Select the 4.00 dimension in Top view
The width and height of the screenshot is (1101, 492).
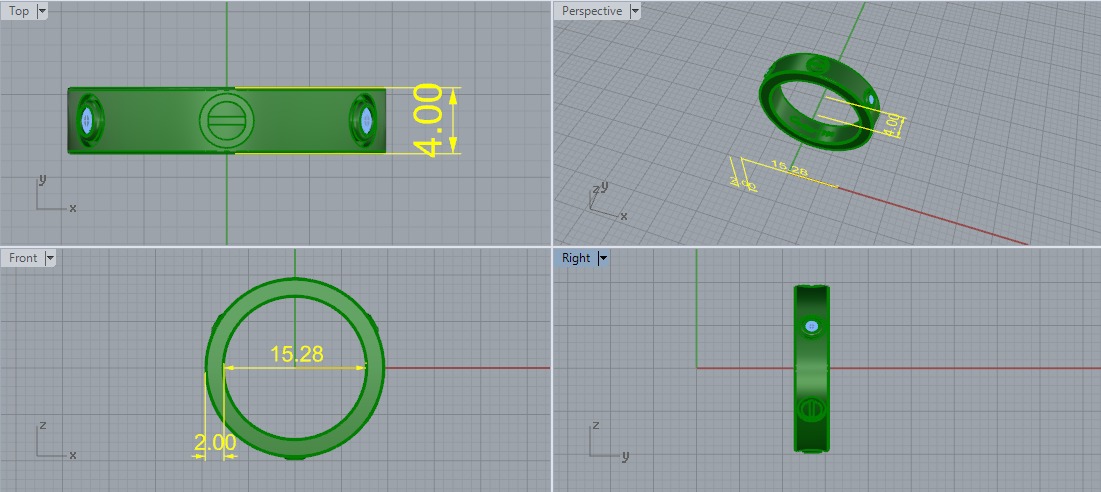(428, 120)
